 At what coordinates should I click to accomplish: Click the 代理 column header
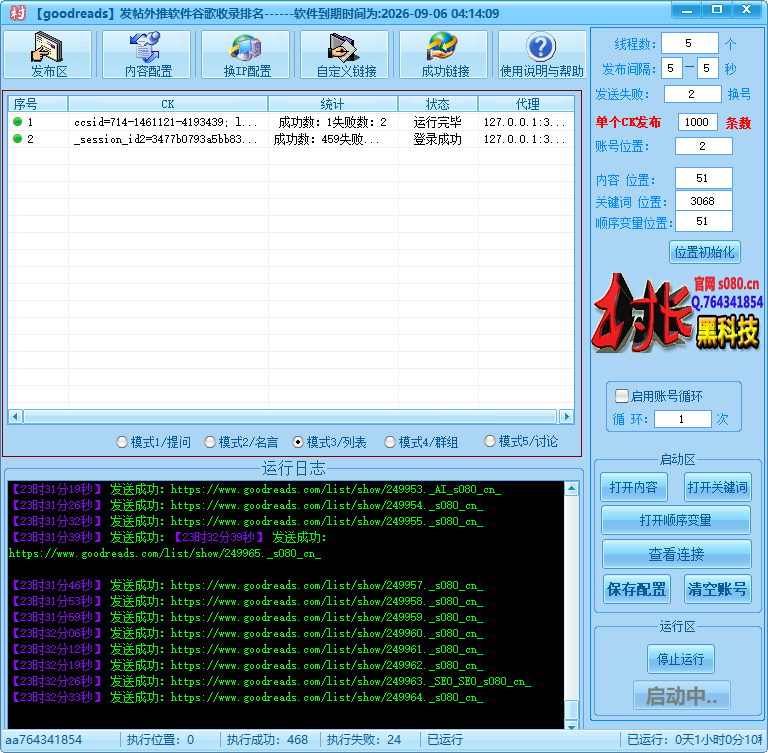527,104
